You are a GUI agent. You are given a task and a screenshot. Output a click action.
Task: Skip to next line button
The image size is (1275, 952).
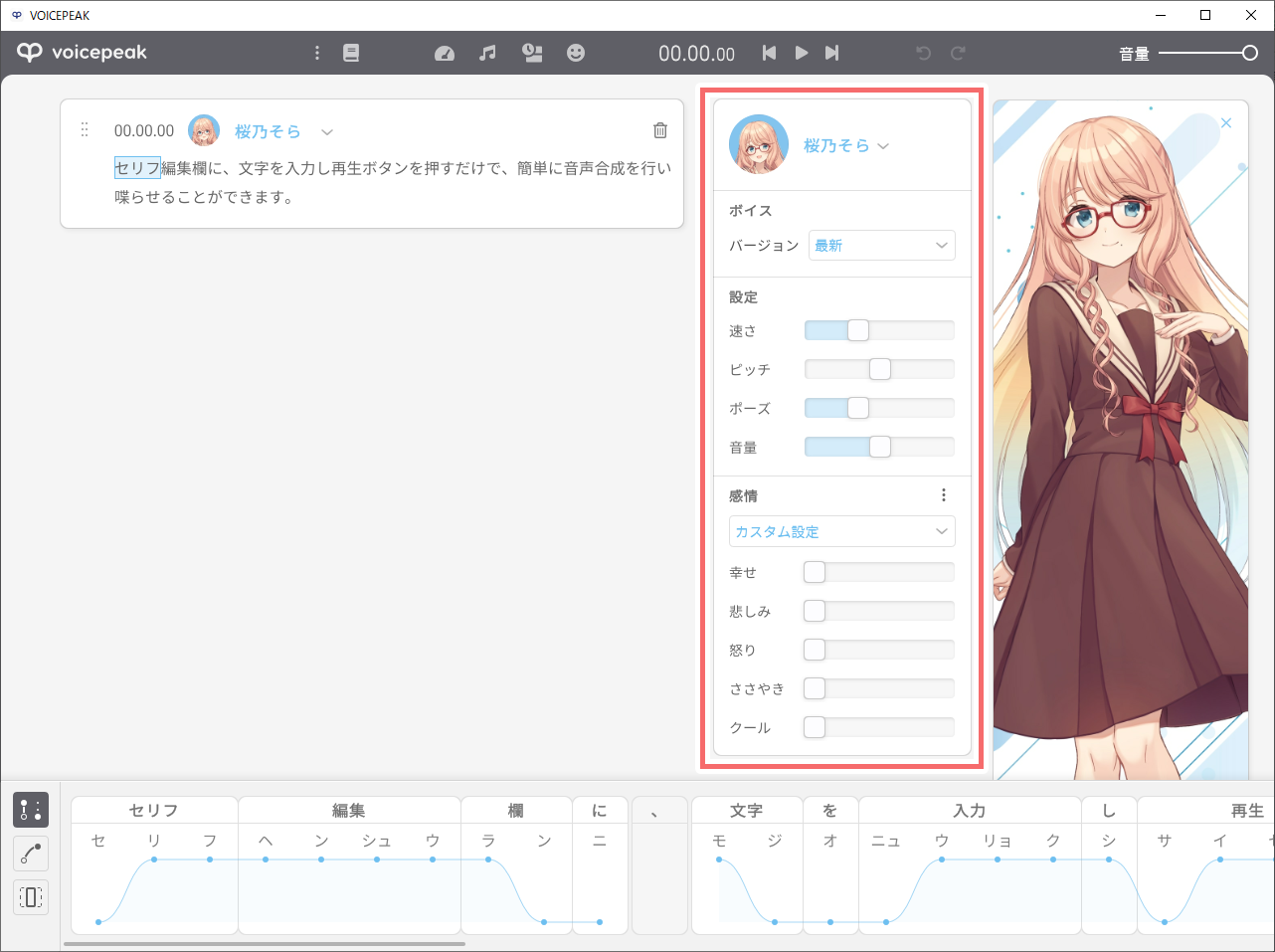[832, 53]
